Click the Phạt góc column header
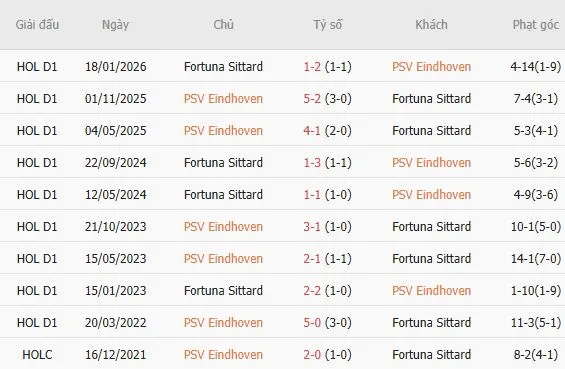The image size is (565, 369). point(536,25)
